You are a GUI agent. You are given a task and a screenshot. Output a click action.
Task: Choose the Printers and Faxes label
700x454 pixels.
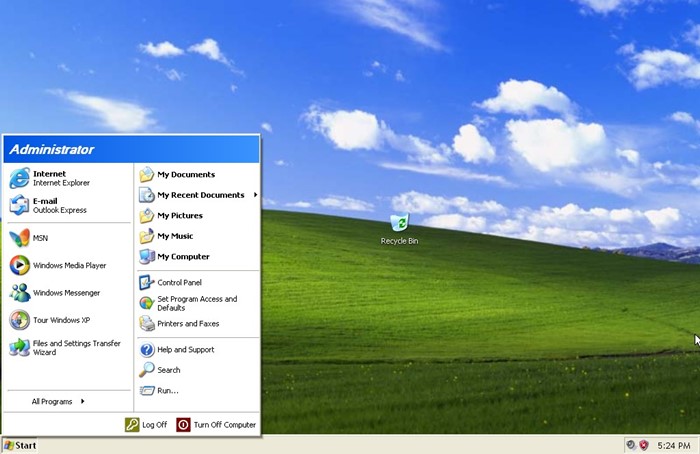point(188,324)
